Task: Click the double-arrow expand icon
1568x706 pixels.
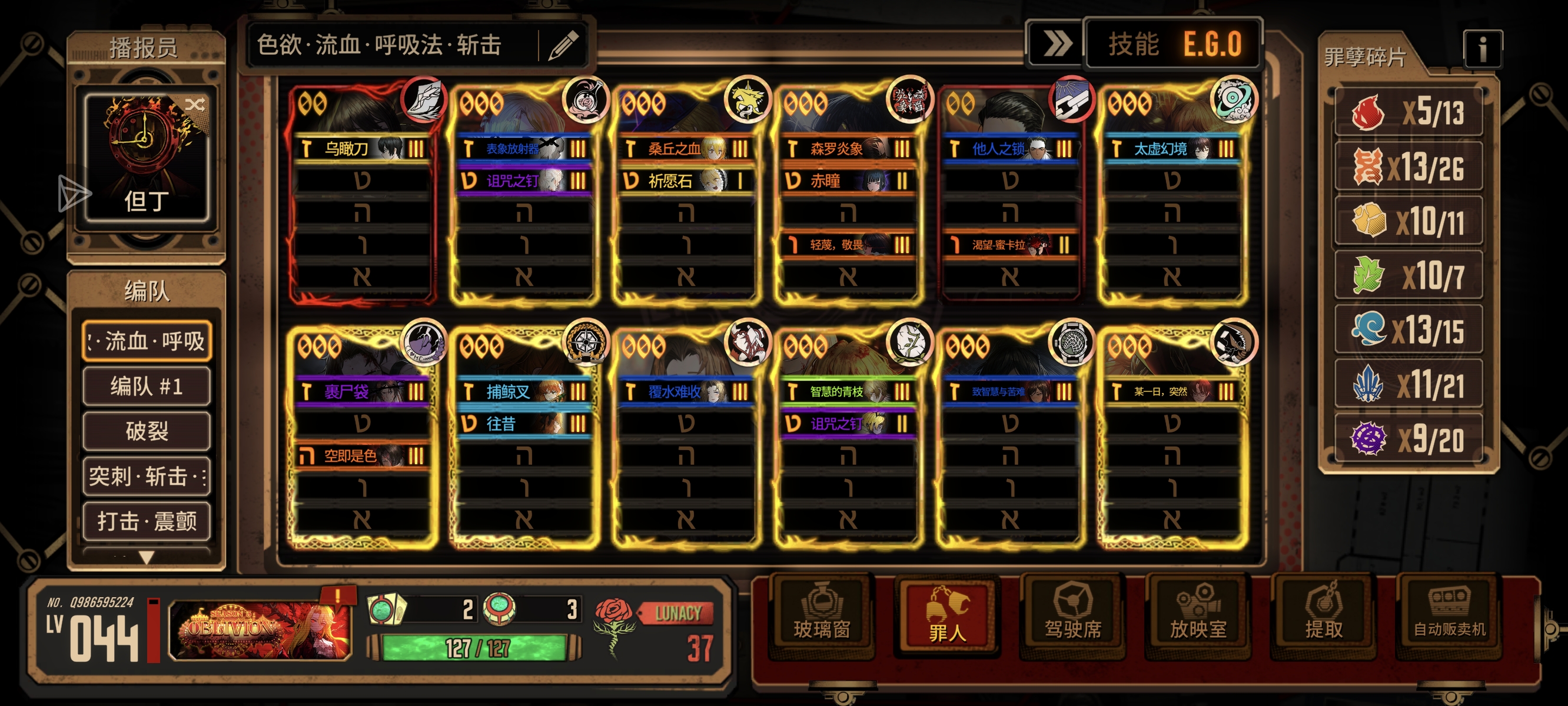Action: 1056,44
